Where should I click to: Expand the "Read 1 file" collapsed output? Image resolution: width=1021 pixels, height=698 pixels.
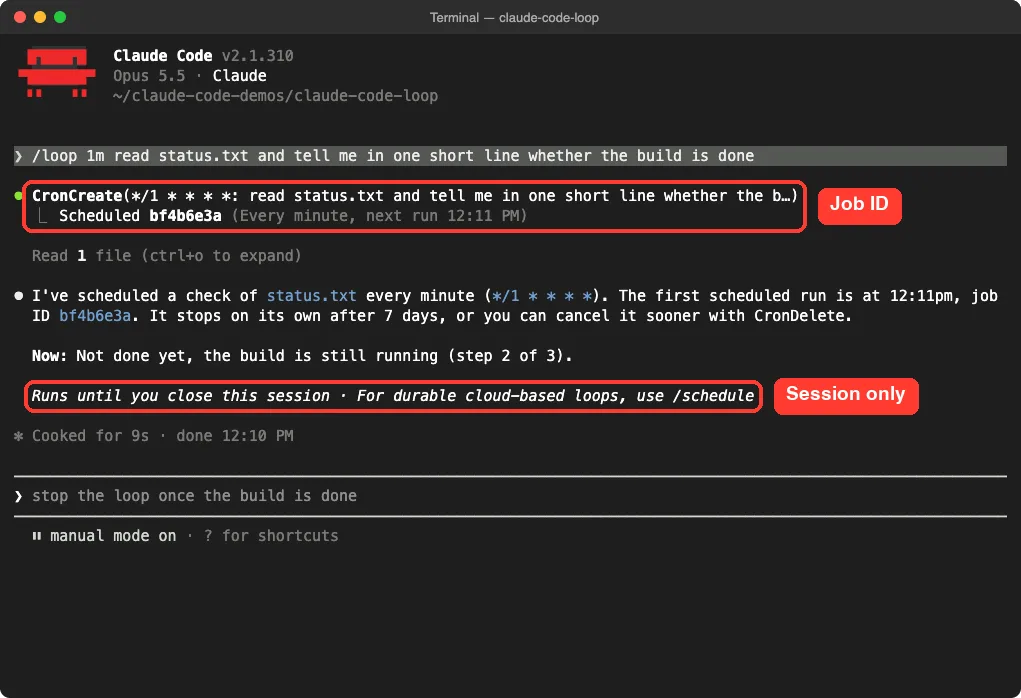click(167, 256)
